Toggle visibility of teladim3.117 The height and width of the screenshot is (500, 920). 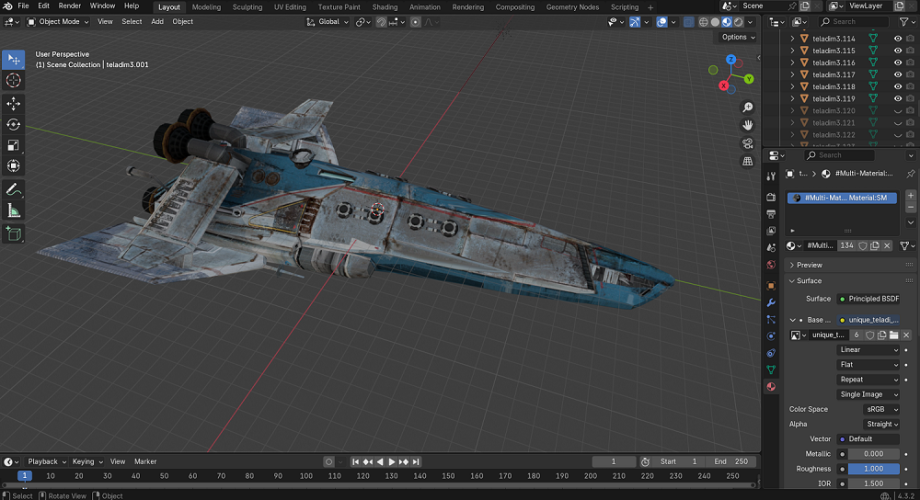(x=897, y=75)
